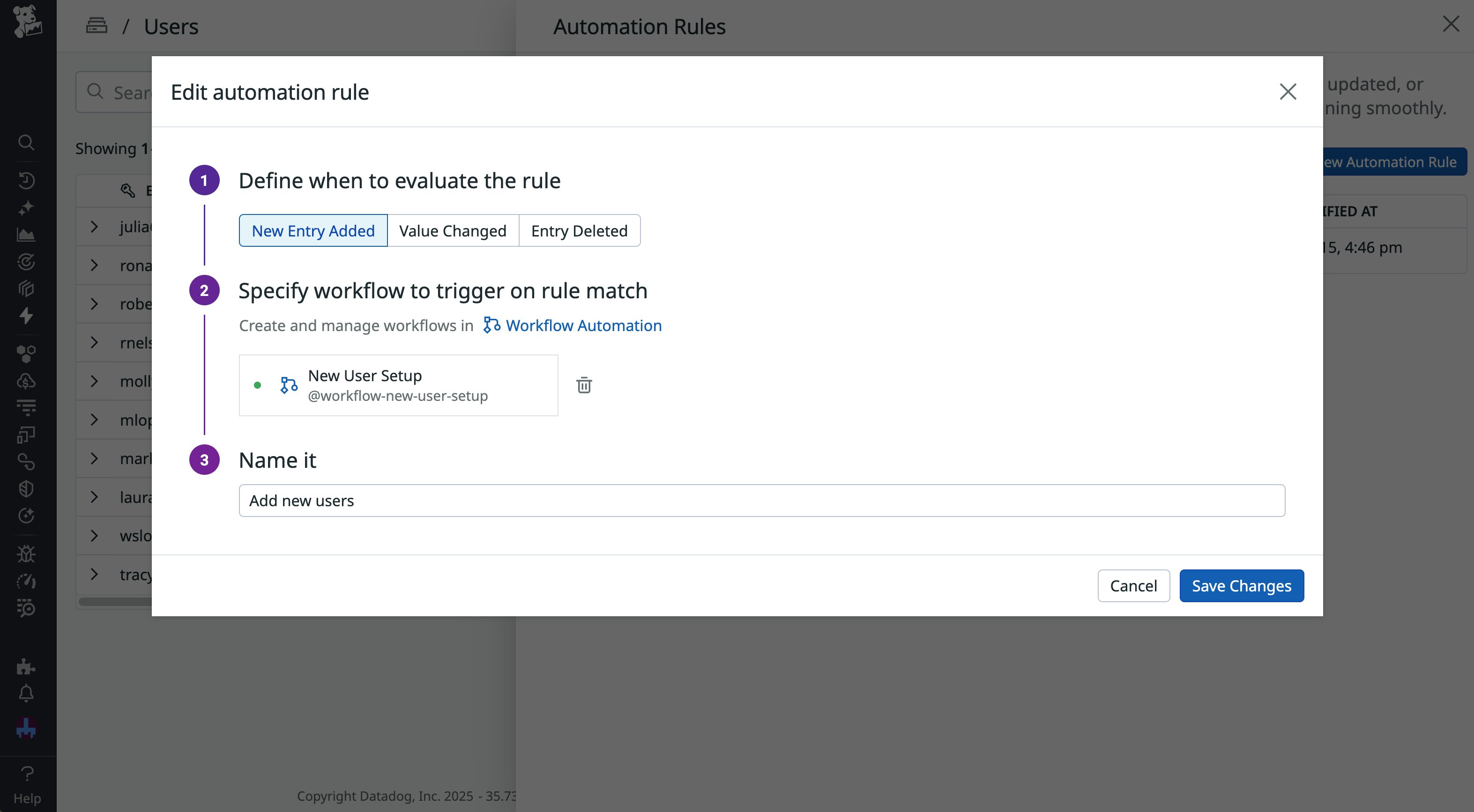Expand the user row starting with tracy

[95, 574]
